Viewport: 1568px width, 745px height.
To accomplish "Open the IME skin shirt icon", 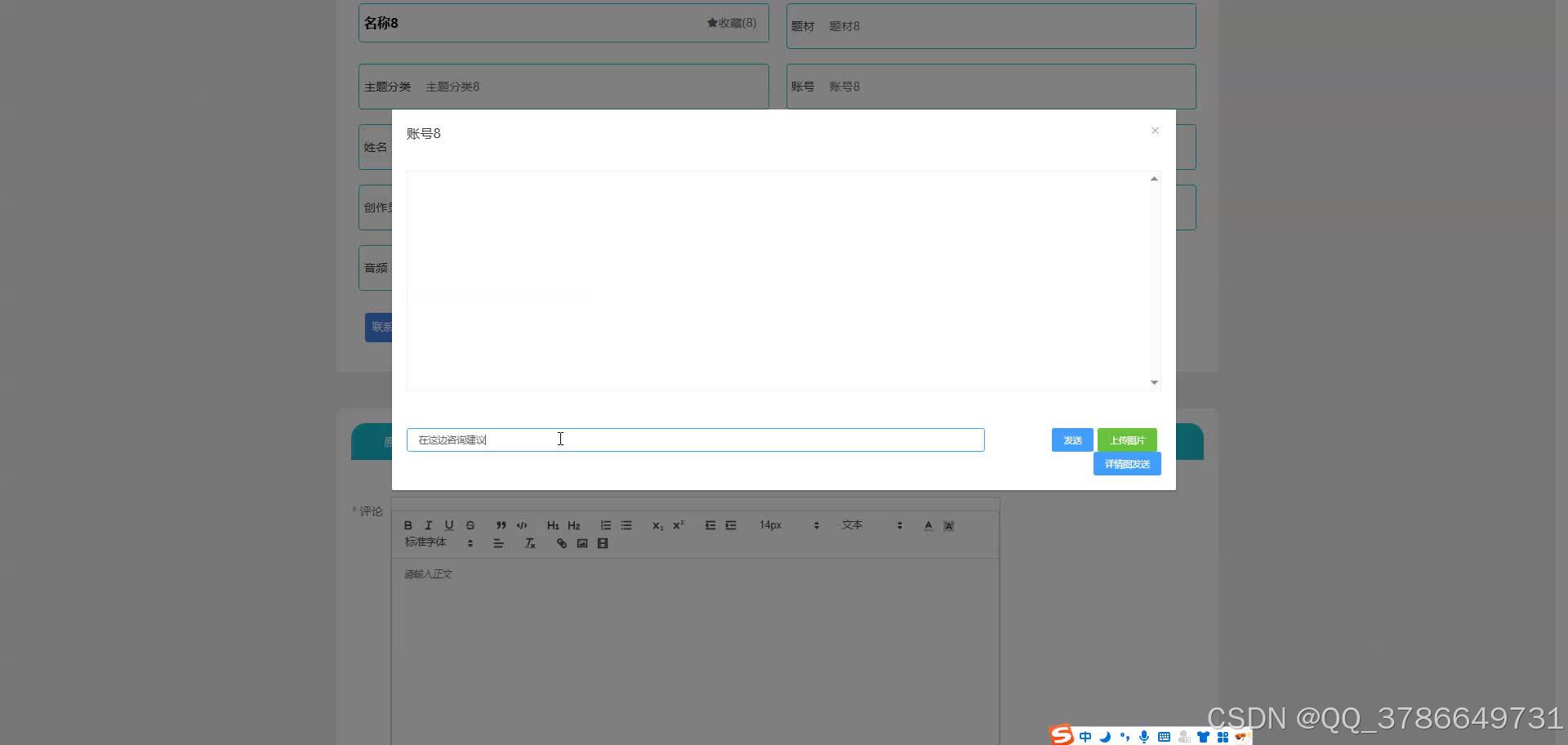I will (1203, 736).
